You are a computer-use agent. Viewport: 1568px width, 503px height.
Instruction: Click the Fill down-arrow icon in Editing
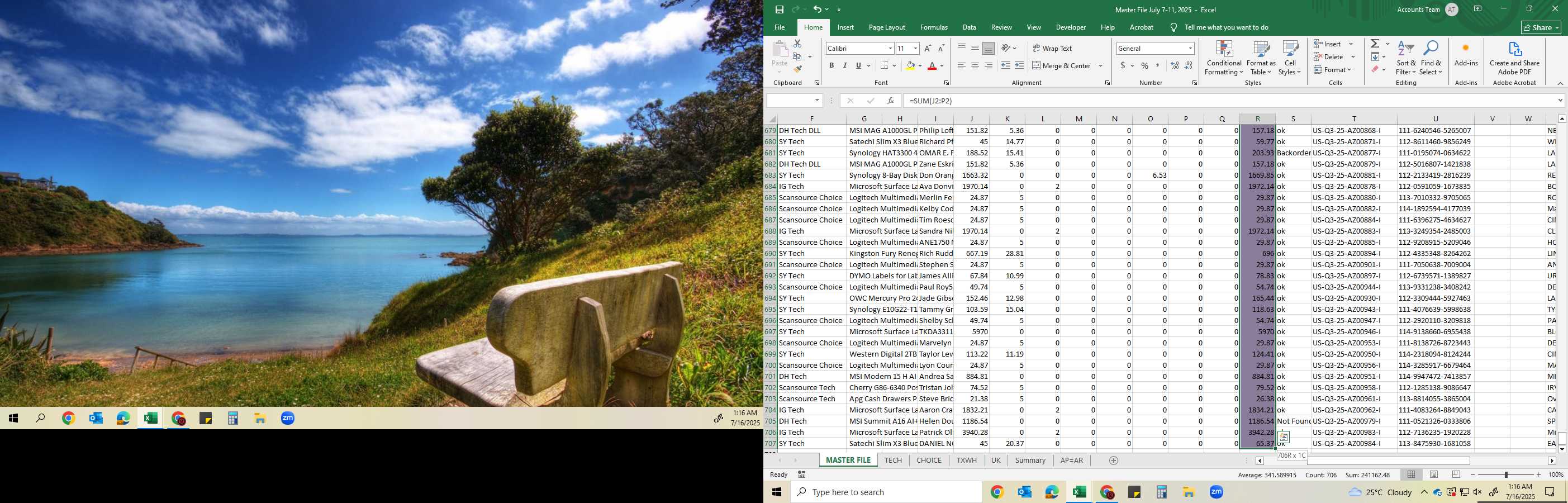click(1375, 56)
